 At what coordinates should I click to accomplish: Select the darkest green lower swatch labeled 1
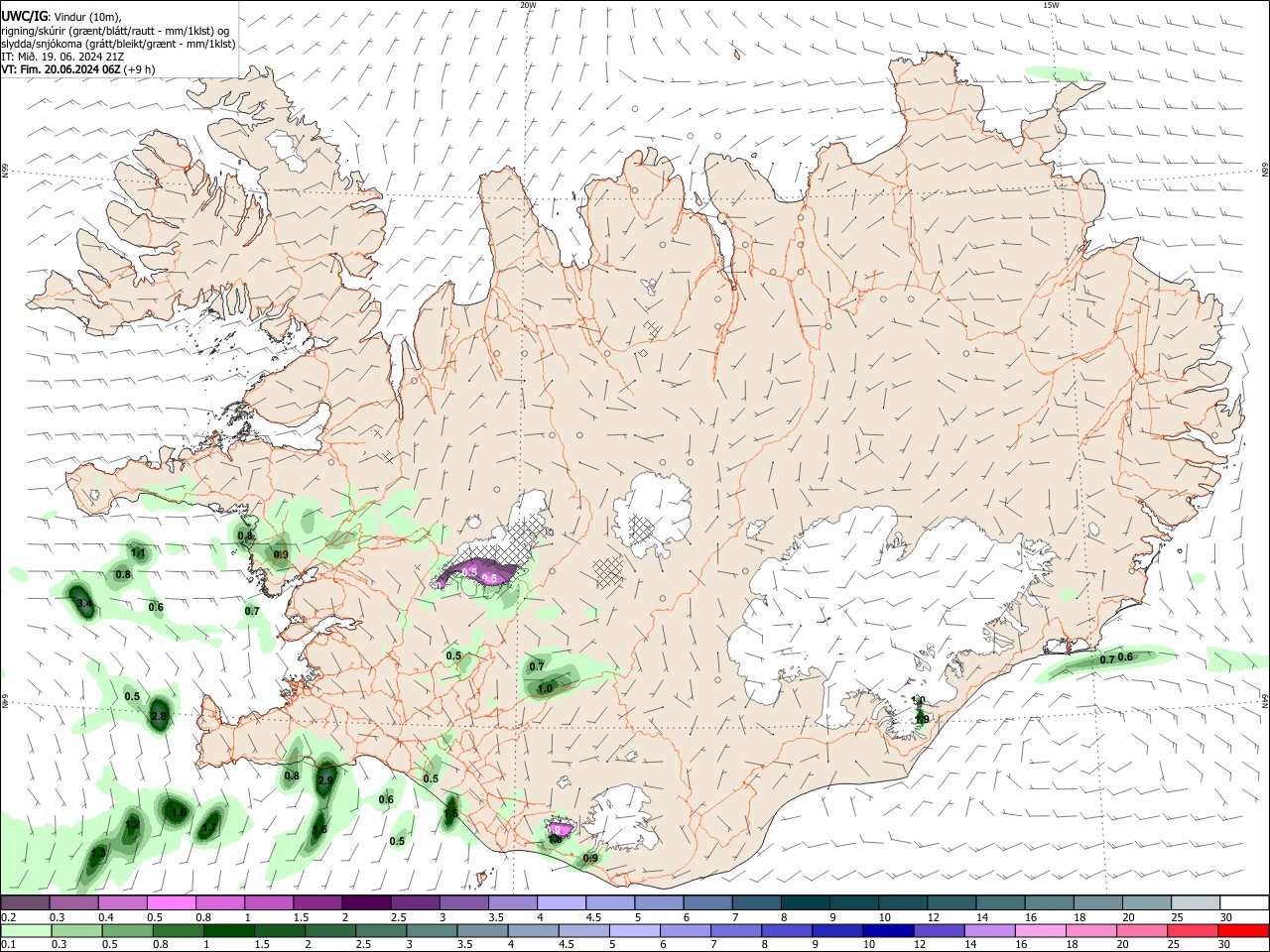pos(228,930)
